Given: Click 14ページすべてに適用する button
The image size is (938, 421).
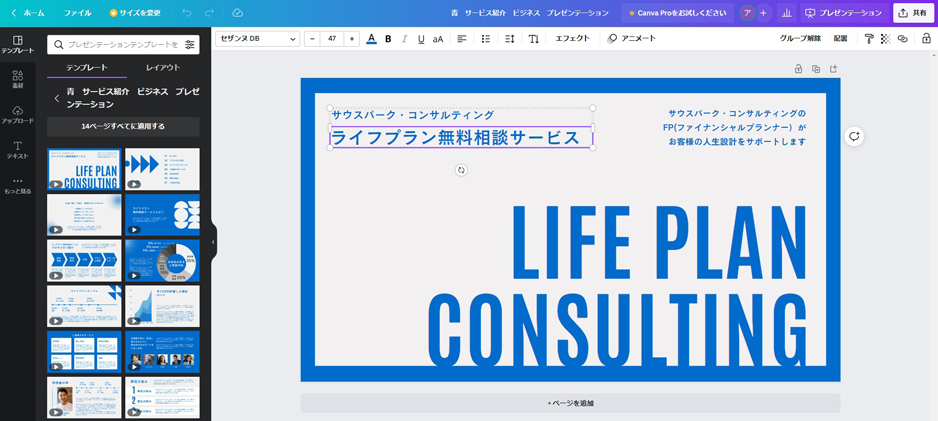Looking at the screenshot, I should pyautogui.click(x=123, y=127).
